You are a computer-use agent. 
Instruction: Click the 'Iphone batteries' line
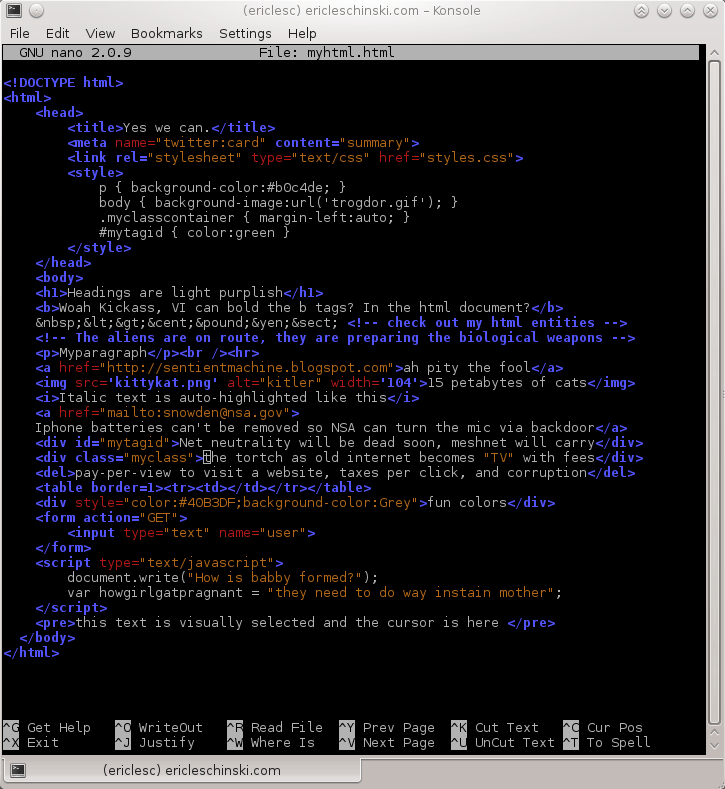pos(331,428)
